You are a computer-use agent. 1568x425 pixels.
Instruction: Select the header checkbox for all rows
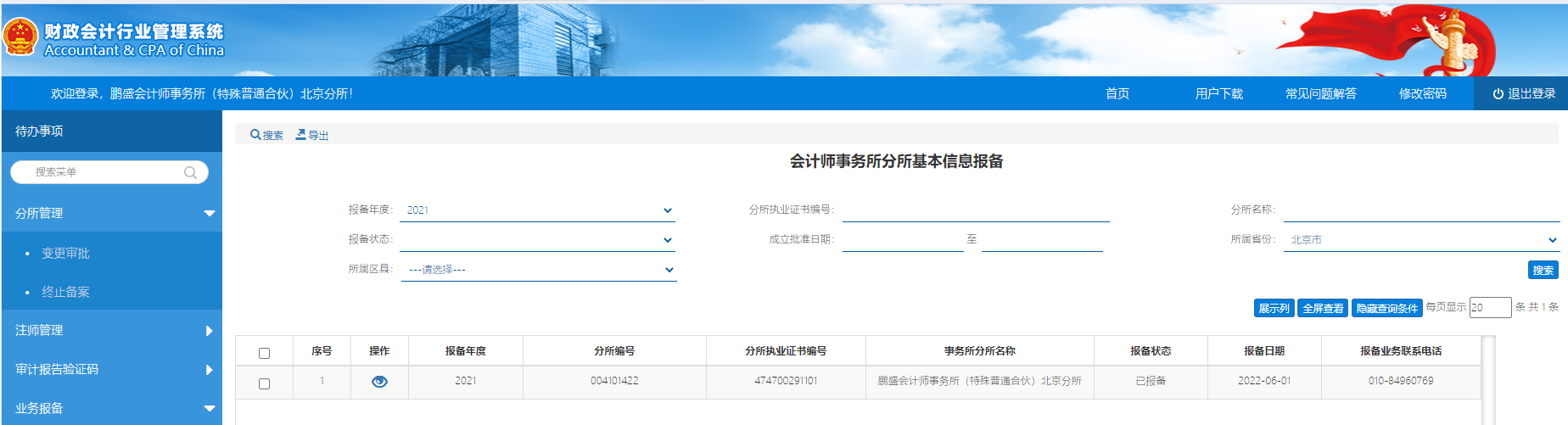point(264,353)
